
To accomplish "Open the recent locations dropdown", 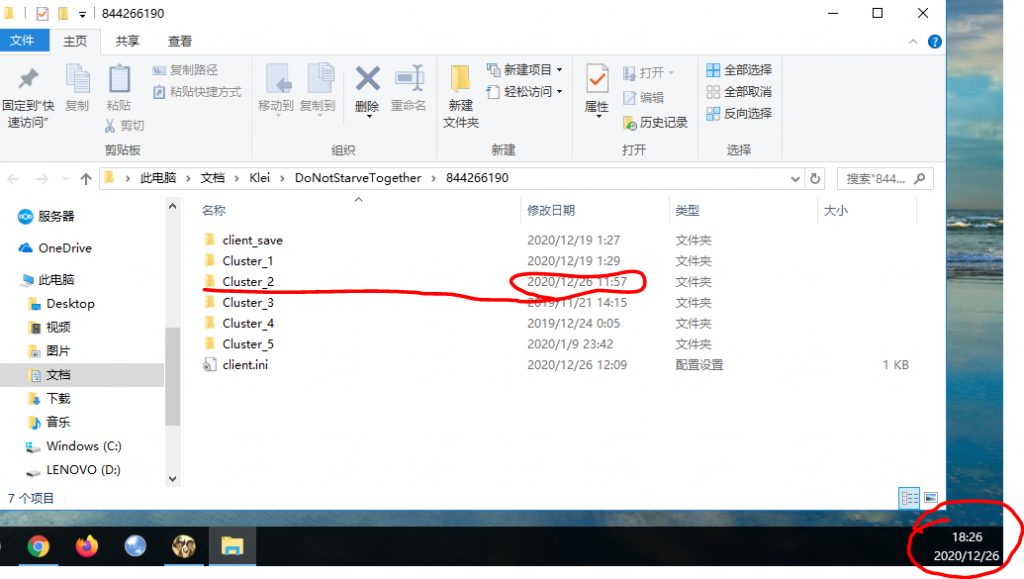I will (x=65, y=179).
